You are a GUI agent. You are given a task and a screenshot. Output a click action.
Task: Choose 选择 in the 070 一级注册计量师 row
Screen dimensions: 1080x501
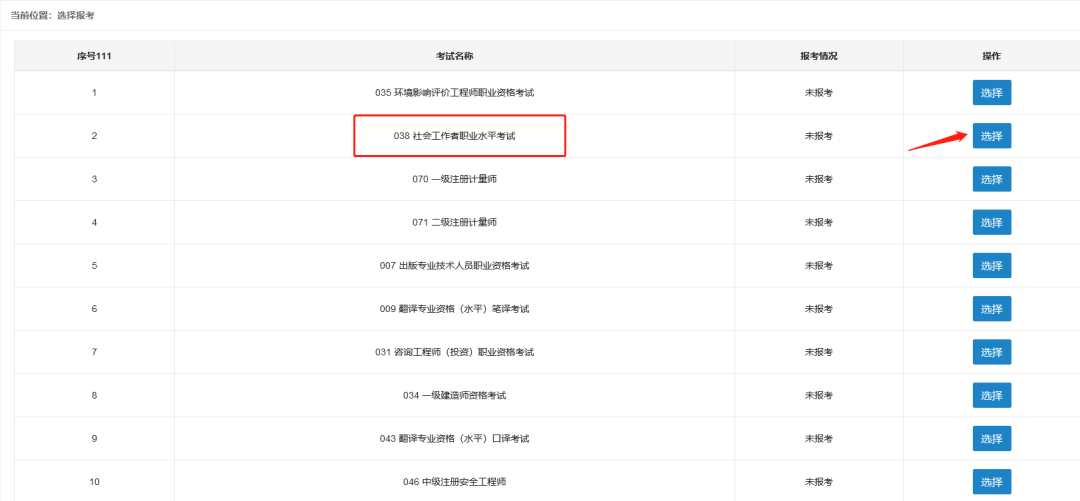pos(992,179)
